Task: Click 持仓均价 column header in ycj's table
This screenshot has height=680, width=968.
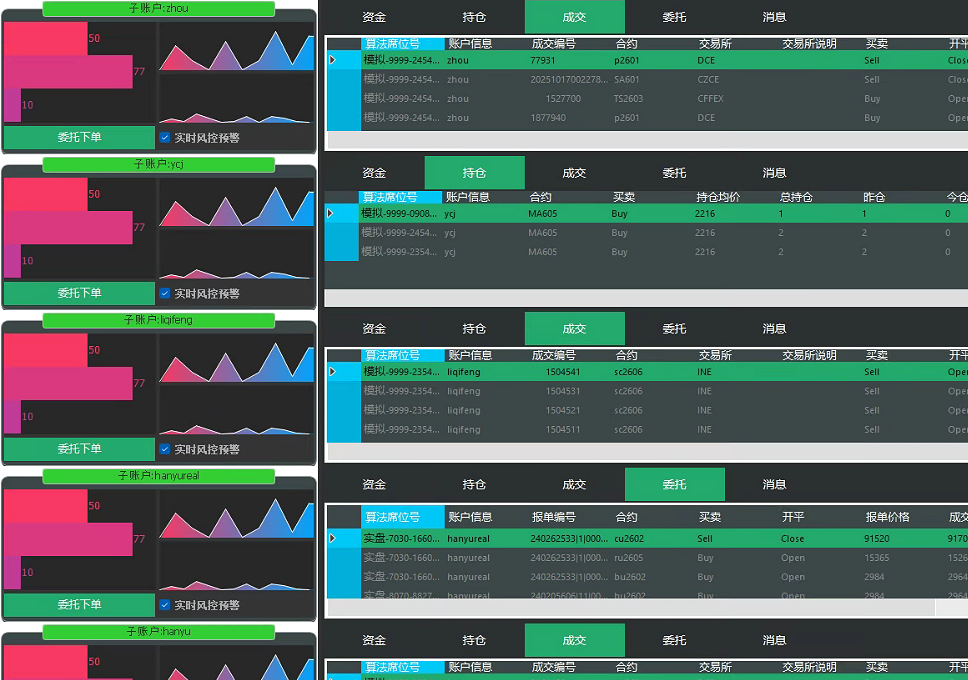Action: click(x=717, y=198)
